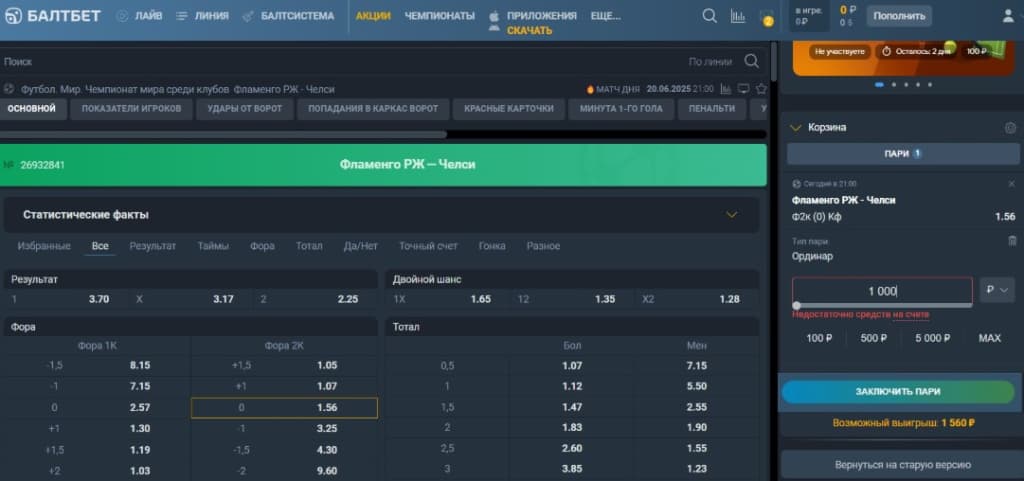The image size is (1024, 481).
Task: Select result 2 odds 2.25
Action: 315,300
